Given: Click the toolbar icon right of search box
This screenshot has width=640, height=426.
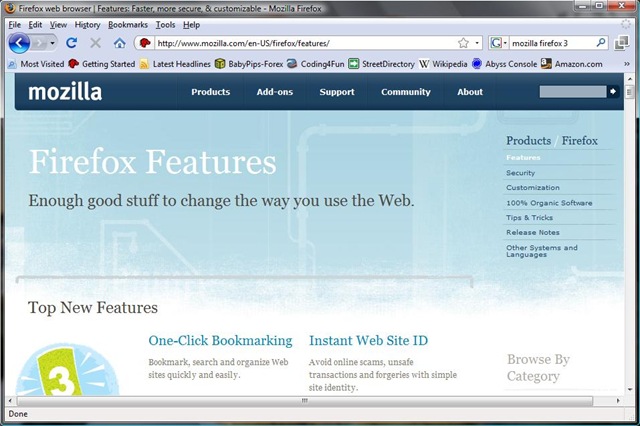Looking at the screenshot, I should (622, 43).
